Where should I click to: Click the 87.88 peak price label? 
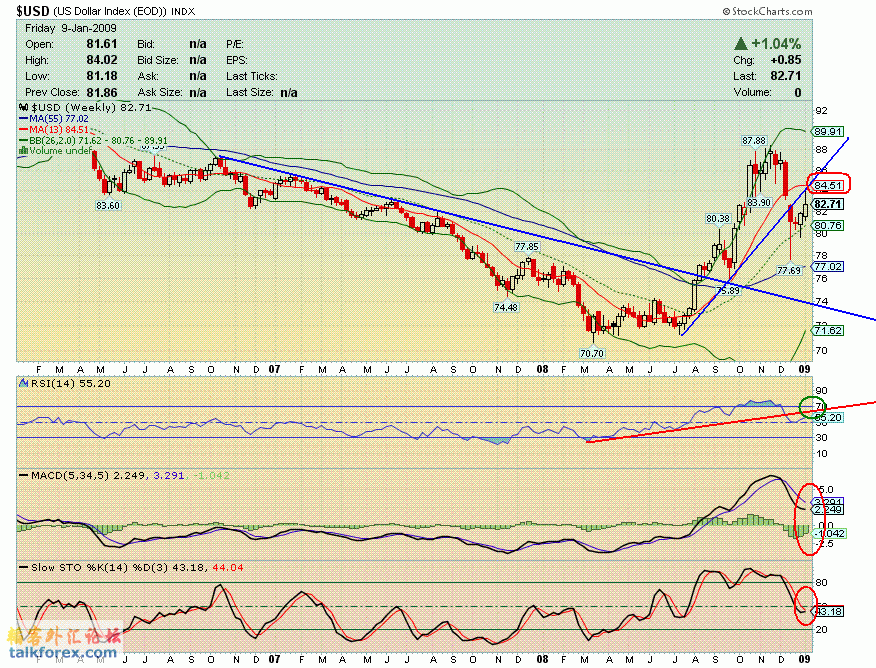(x=754, y=141)
